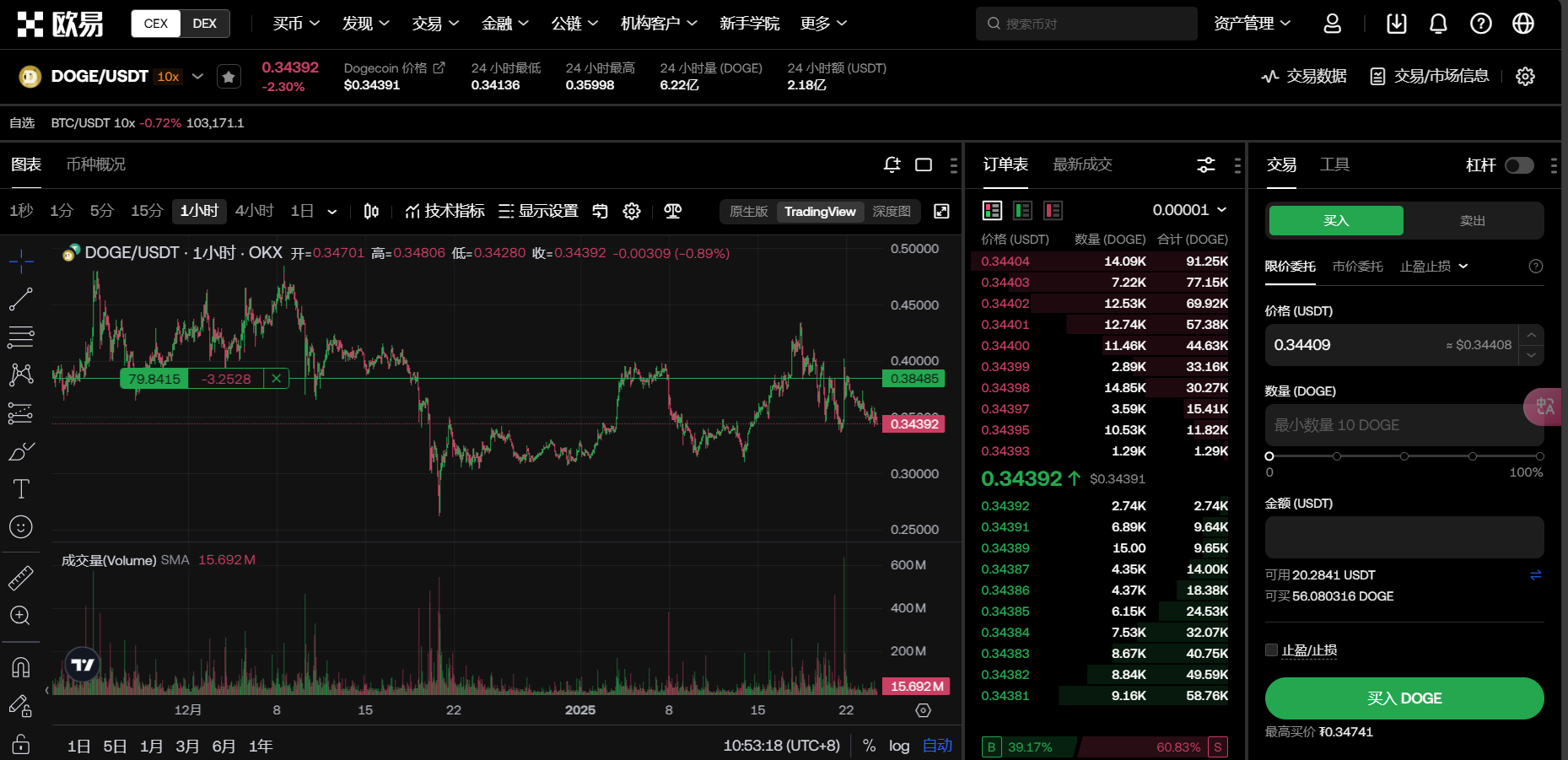Switch to the 工具 tab
Screen dimensions: 1568x760
(x=1334, y=164)
